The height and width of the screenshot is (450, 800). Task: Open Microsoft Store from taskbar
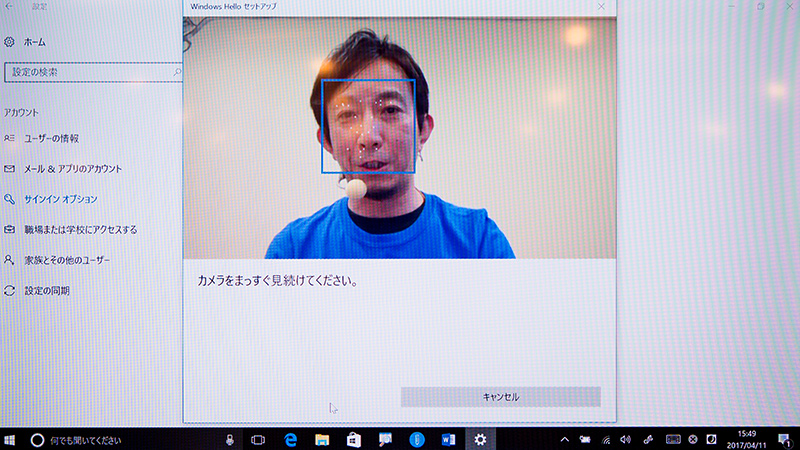[354, 440]
